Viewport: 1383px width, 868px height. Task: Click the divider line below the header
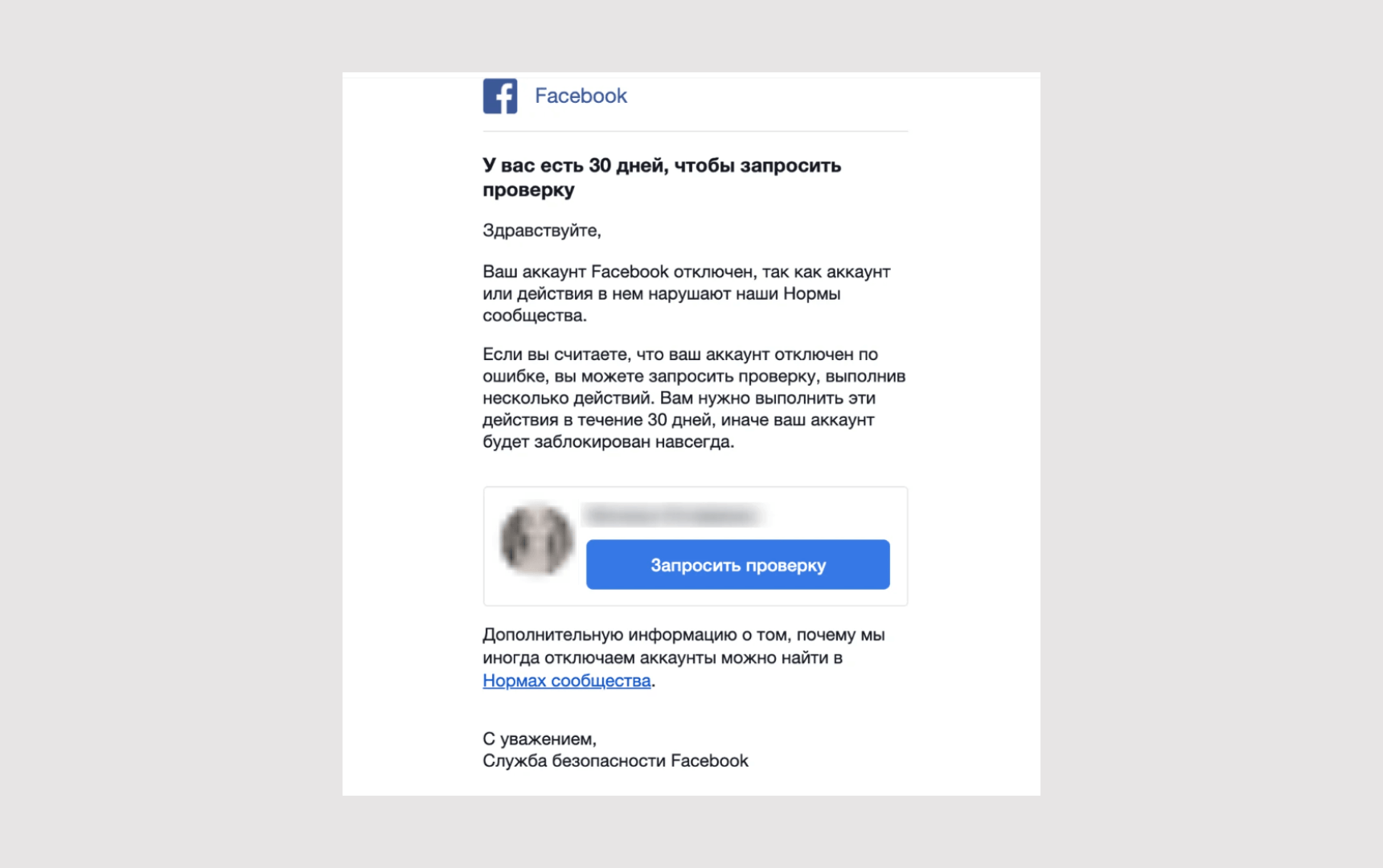click(695, 131)
